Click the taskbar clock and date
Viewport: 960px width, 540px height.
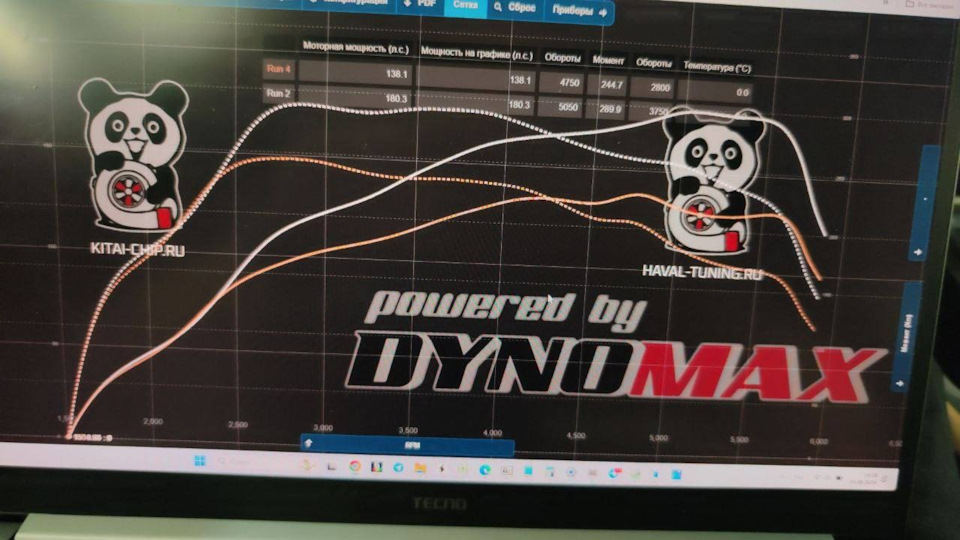[862, 479]
